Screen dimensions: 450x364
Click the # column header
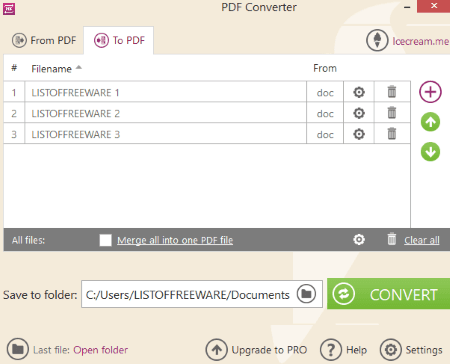(14, 68)
